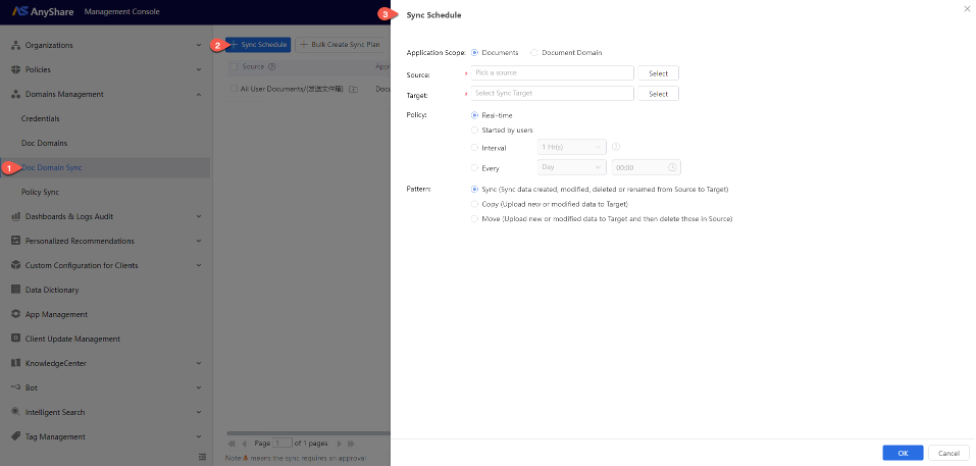The image size is (976, 466).
Task: Choose the Started by users policy
Action: pos(475,130)
